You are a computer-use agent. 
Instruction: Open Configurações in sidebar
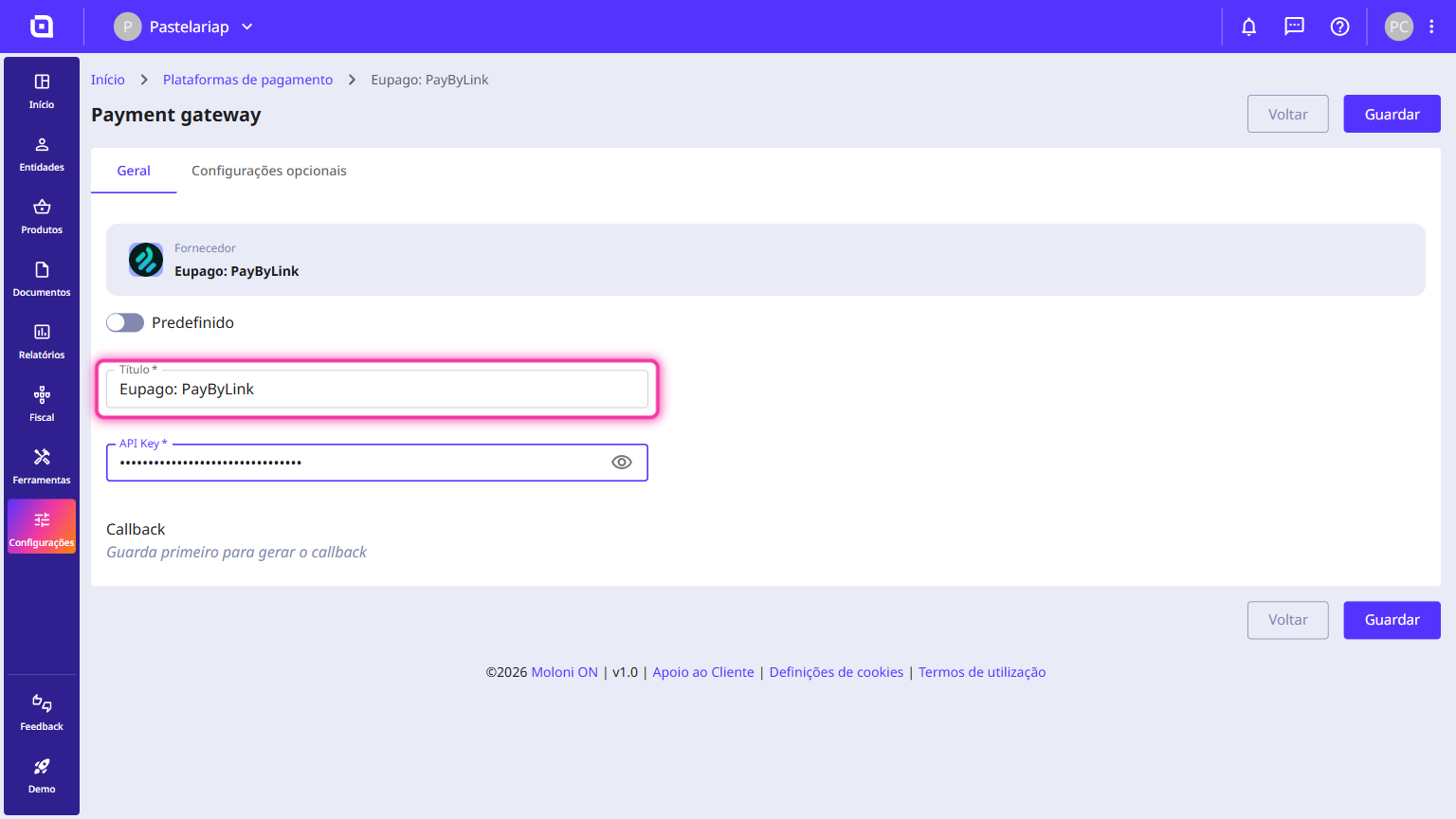pos(42,527)
